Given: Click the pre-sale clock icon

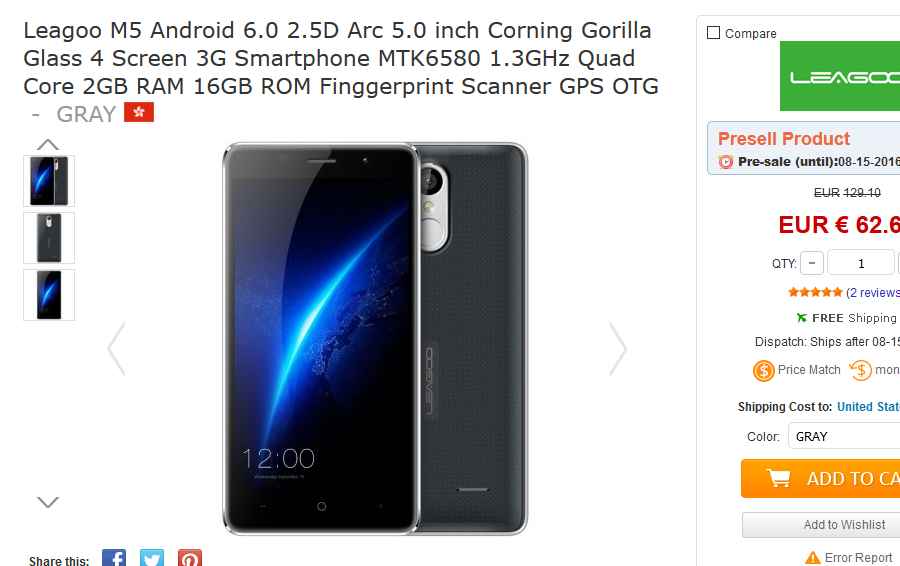Looking at the screenshot, I should 726,162.
